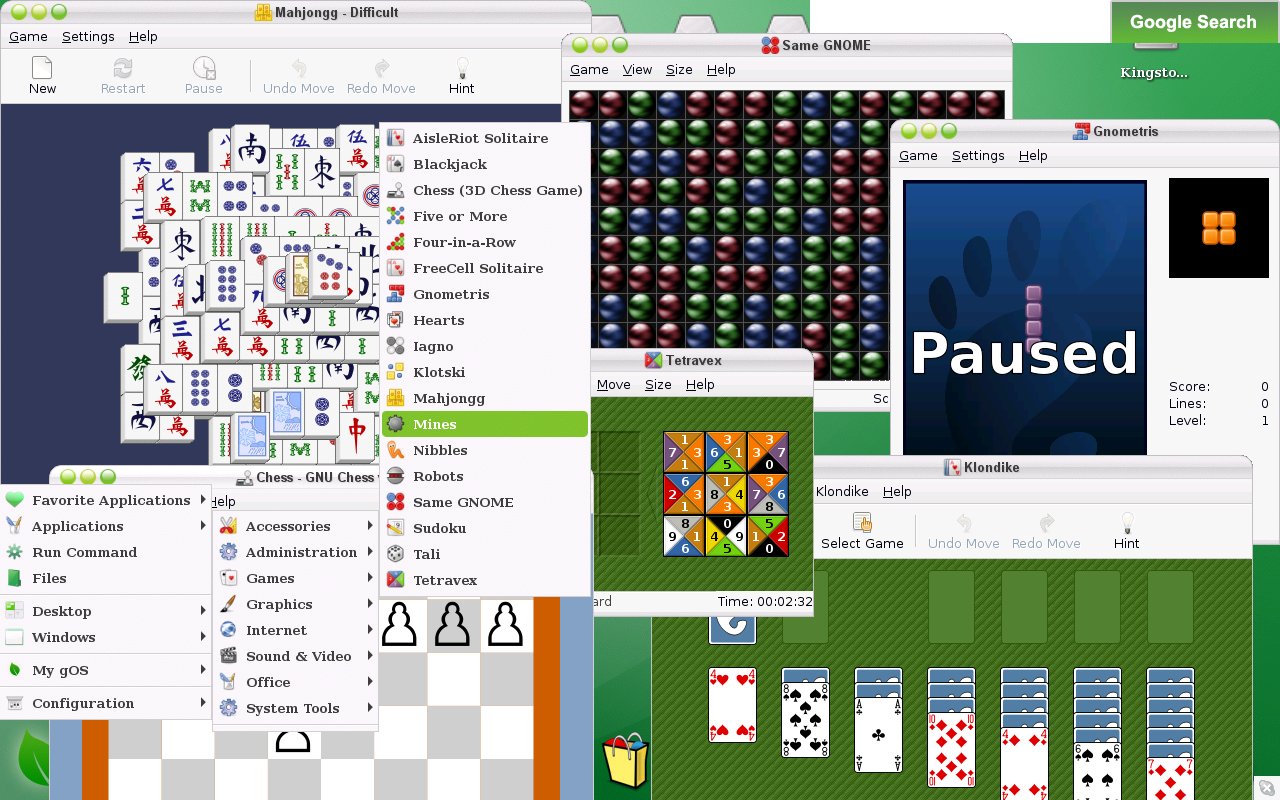The image size is (1280, 800).
Task: Expand the Windows submenu arrow
Action: [x=203, y=637]
